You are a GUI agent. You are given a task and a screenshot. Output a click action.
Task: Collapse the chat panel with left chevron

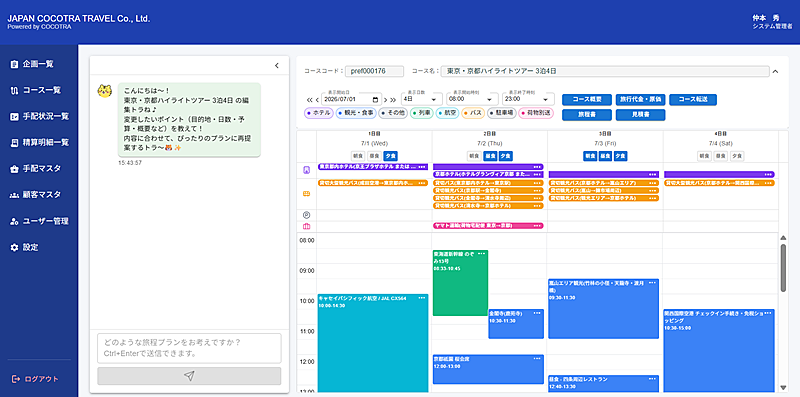277,65
